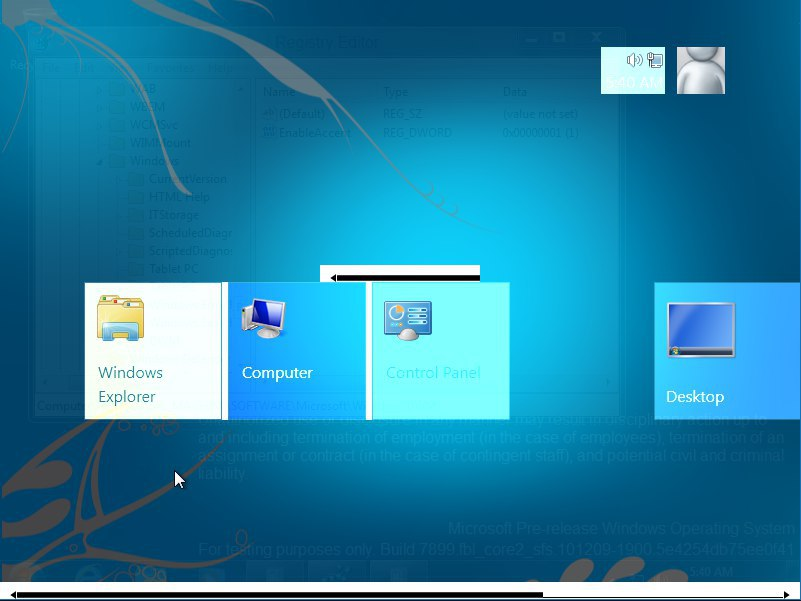The width and height of the screenshot is (801, 601).
Task: Click the Name column header
Action: pyautogui.click(x=278, y=92)
